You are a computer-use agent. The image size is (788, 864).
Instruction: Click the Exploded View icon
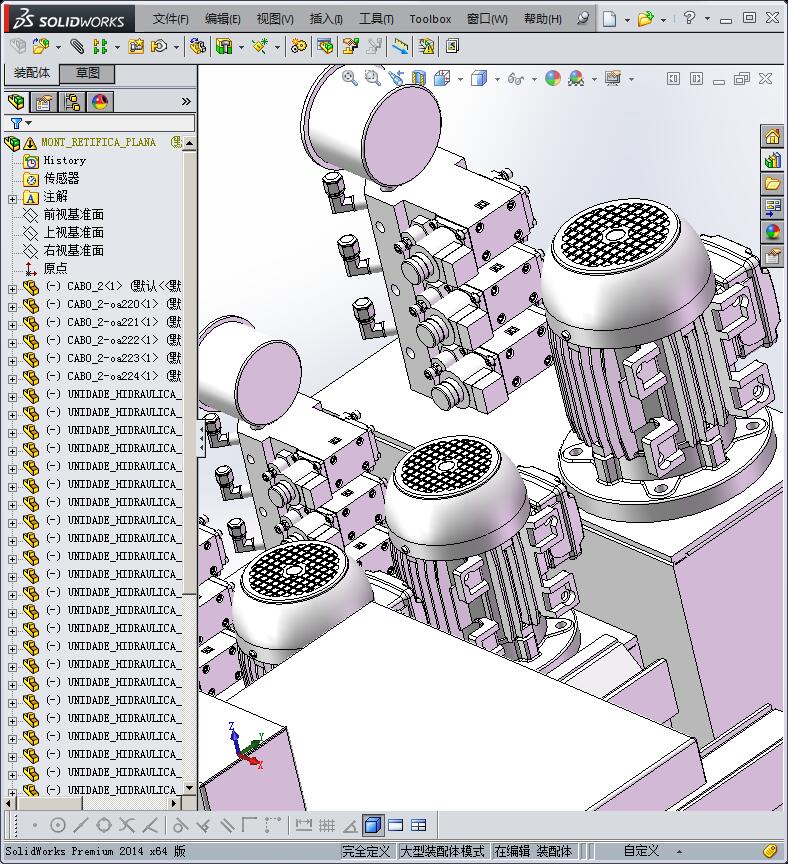coord(350,46)
